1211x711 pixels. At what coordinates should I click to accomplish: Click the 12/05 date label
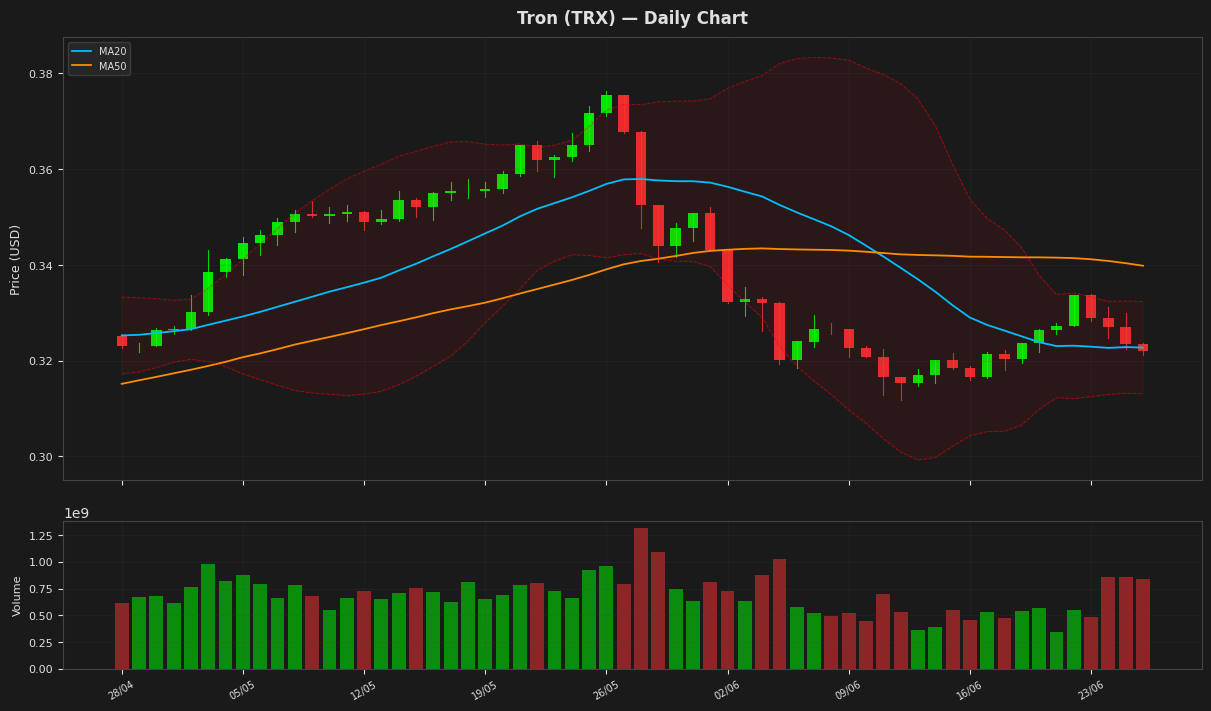[x=363, y=690]
